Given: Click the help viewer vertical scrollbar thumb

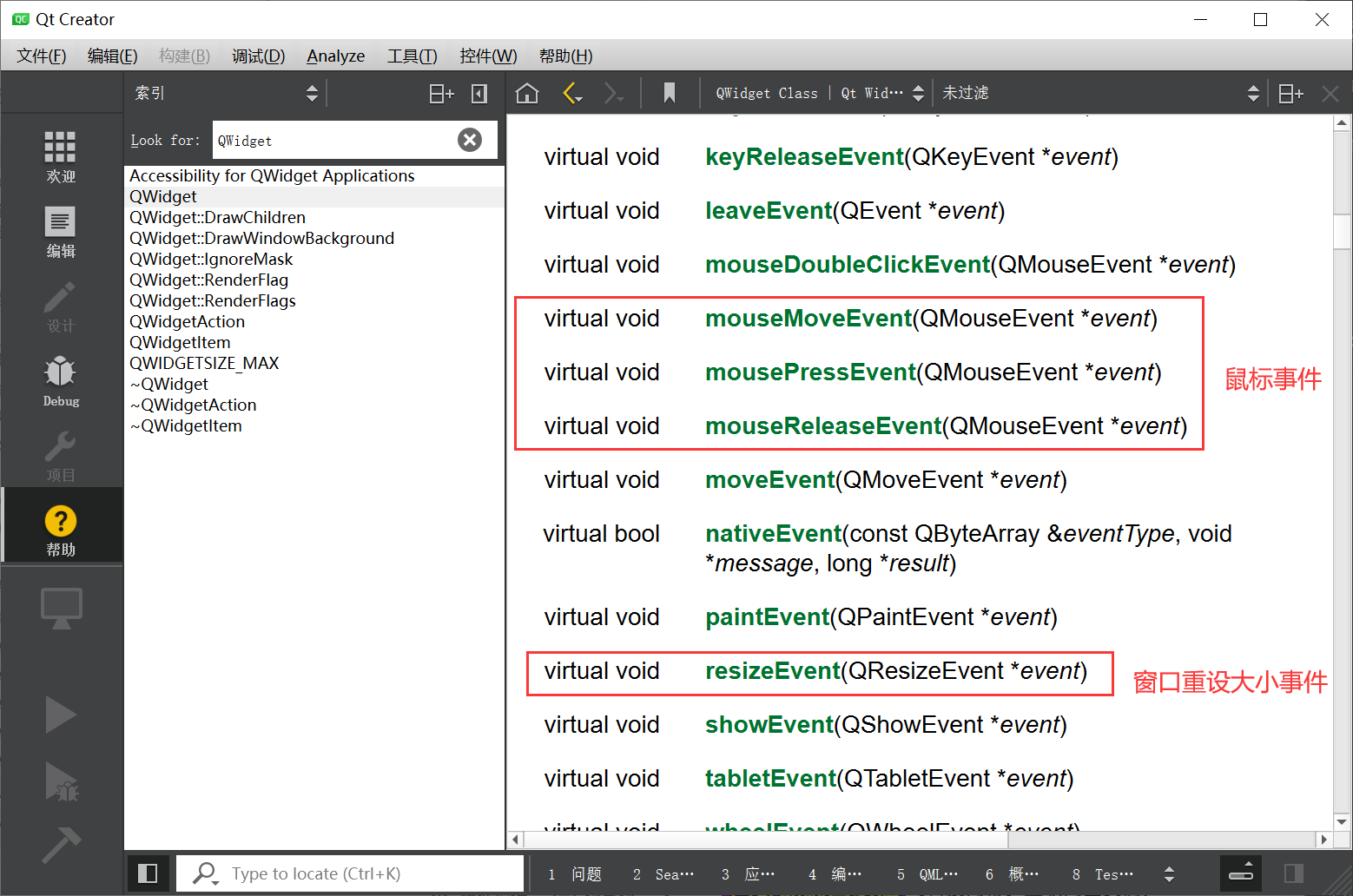Looking at the screenshot, I should (1342, 230).
